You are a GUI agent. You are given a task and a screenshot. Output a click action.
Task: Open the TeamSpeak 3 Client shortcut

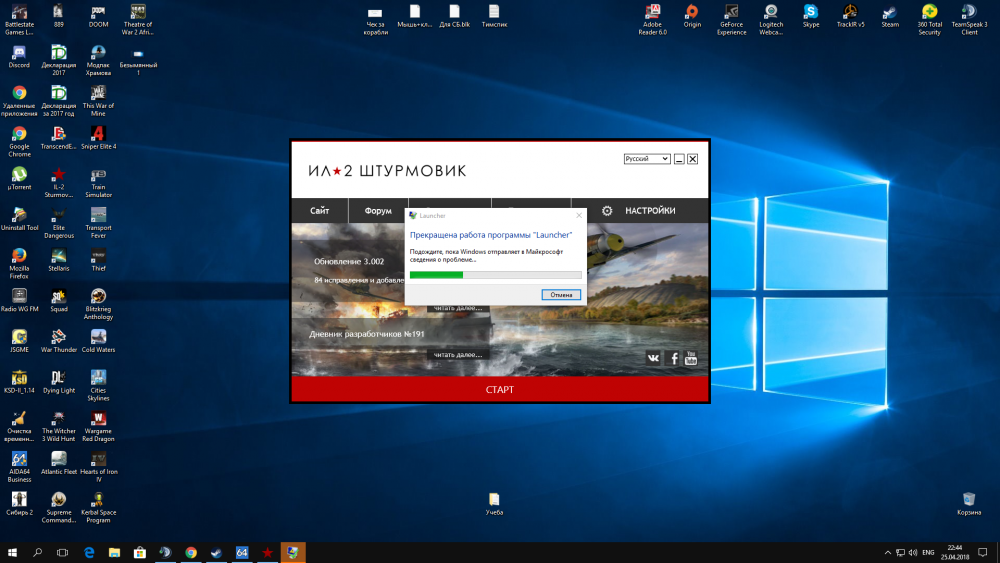tap(969, 14)
